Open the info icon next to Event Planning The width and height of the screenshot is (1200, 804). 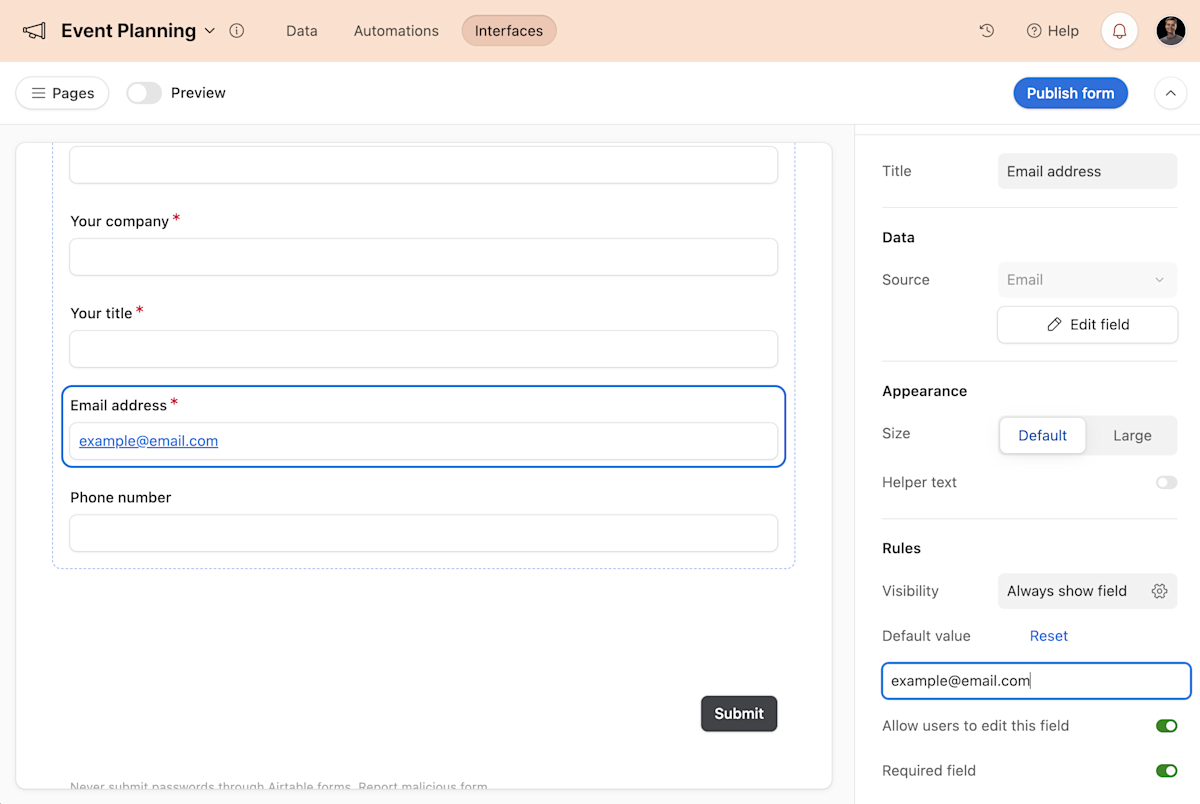237,31
